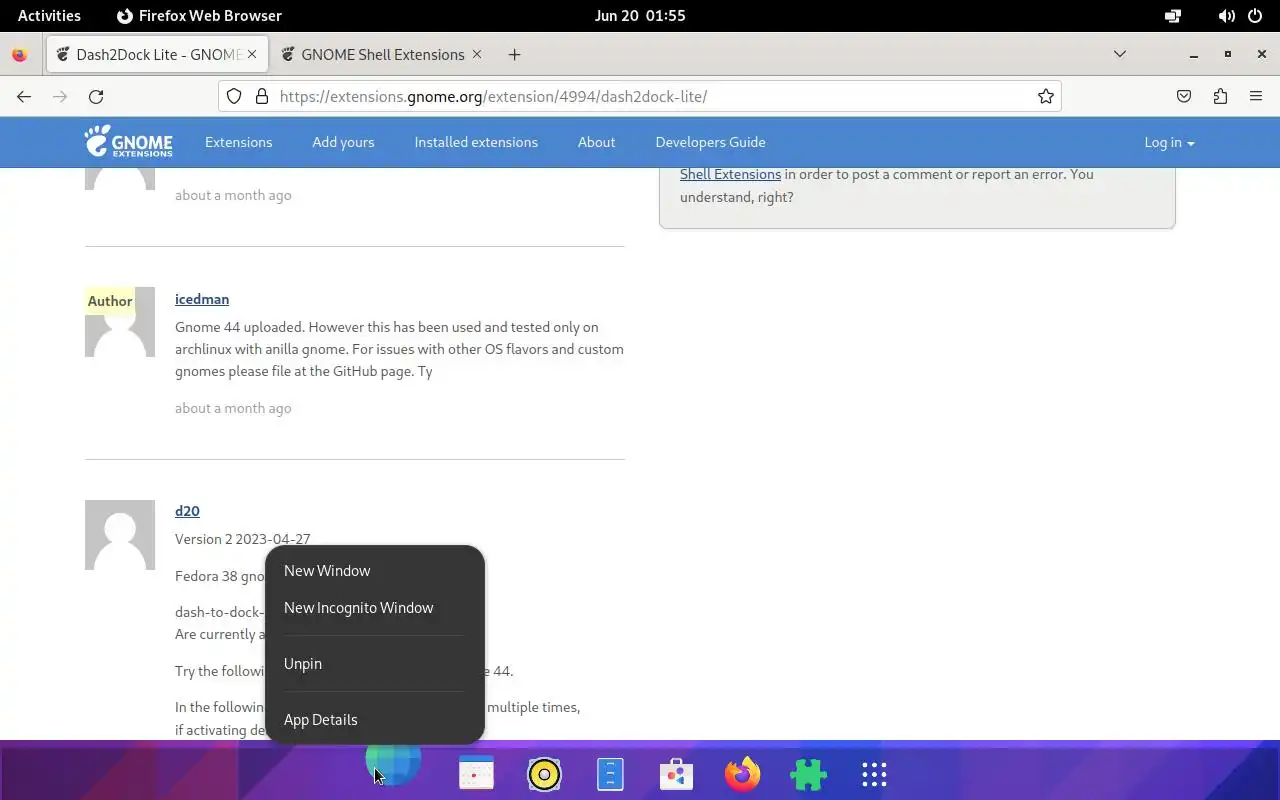
Task: List all tabs dropdown arrow
Action: pos(1120,54)
